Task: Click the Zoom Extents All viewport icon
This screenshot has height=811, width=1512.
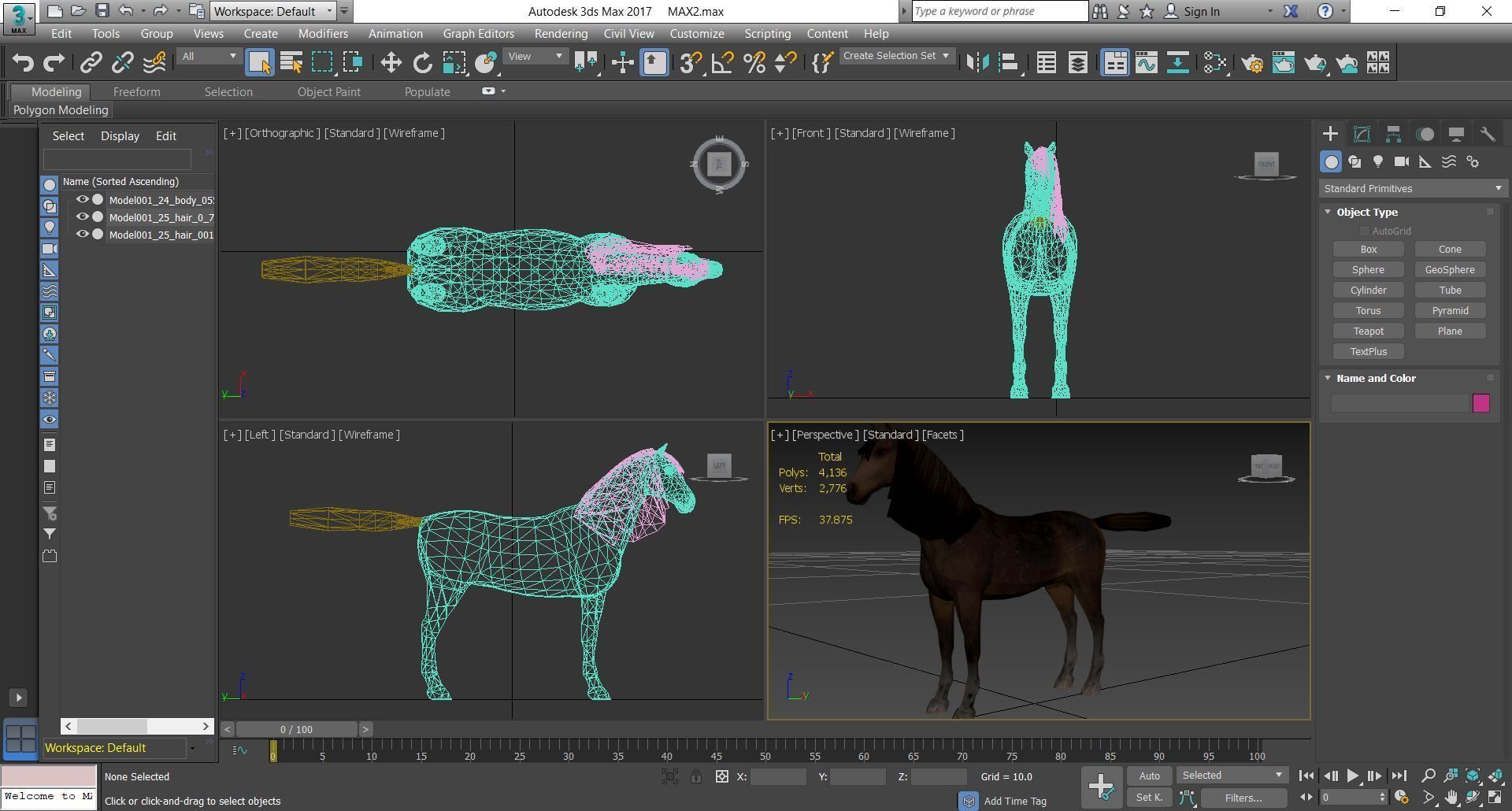Action: (1495, 776)
